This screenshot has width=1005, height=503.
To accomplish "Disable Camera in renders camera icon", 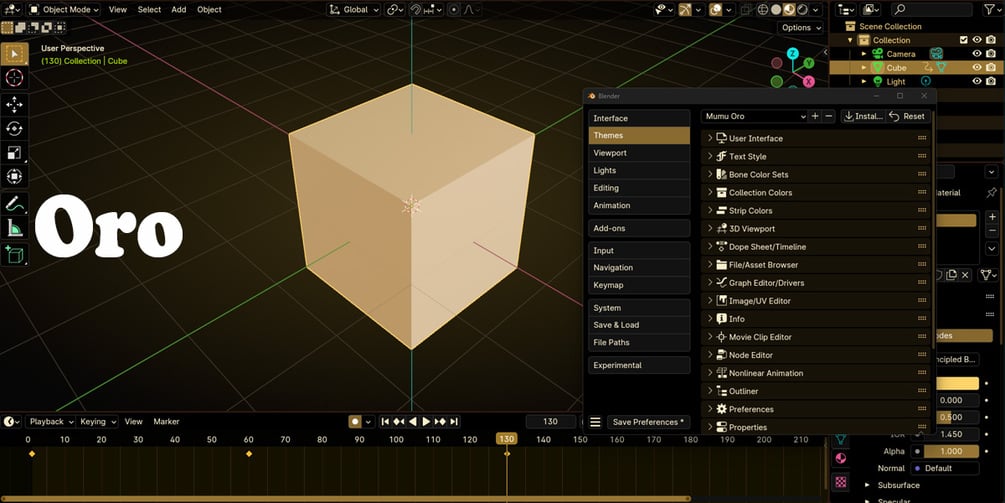I will pos(991,54).
